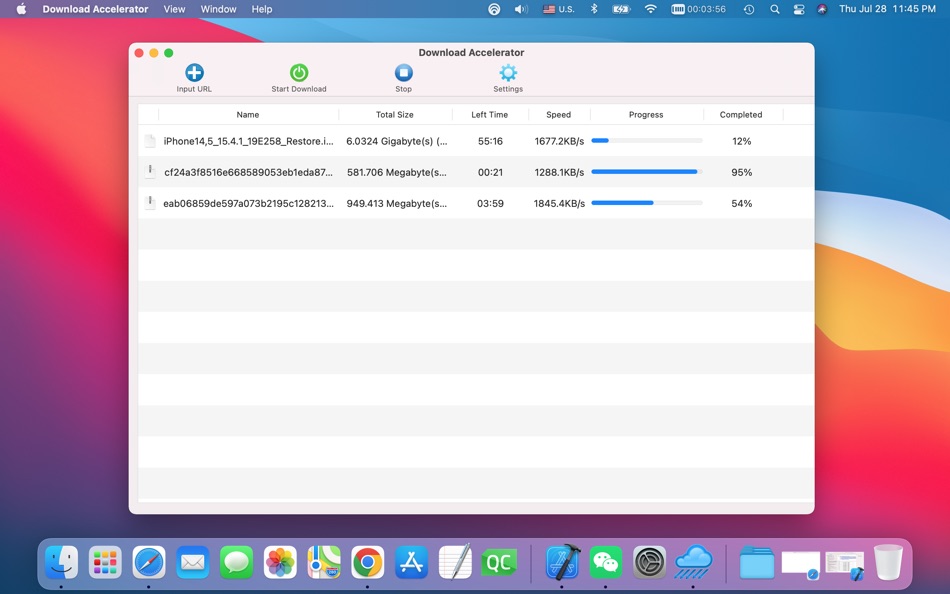Open Xcode from the Dock

[x=562, y=562]
